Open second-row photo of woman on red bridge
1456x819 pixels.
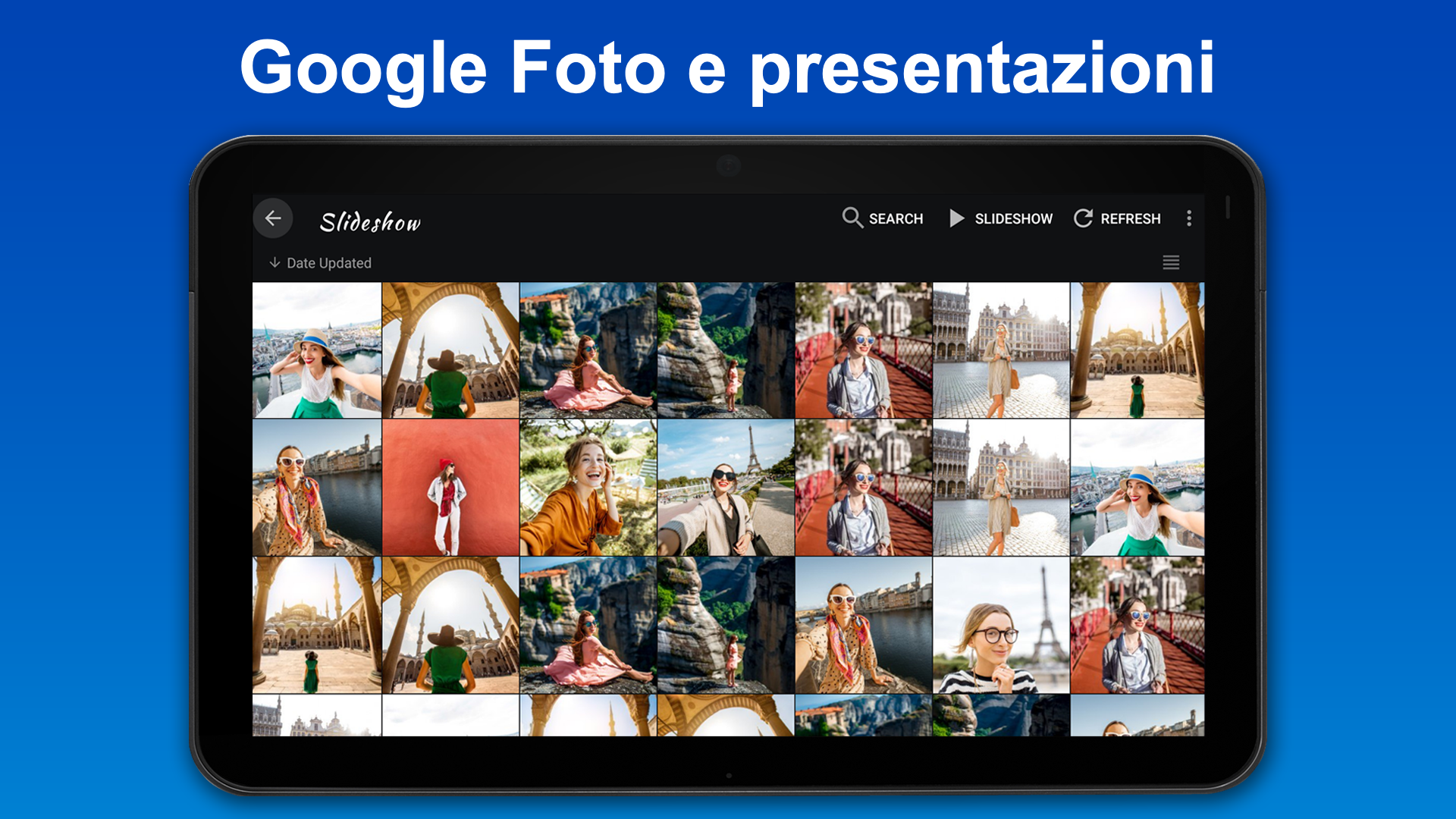(863, 488)
